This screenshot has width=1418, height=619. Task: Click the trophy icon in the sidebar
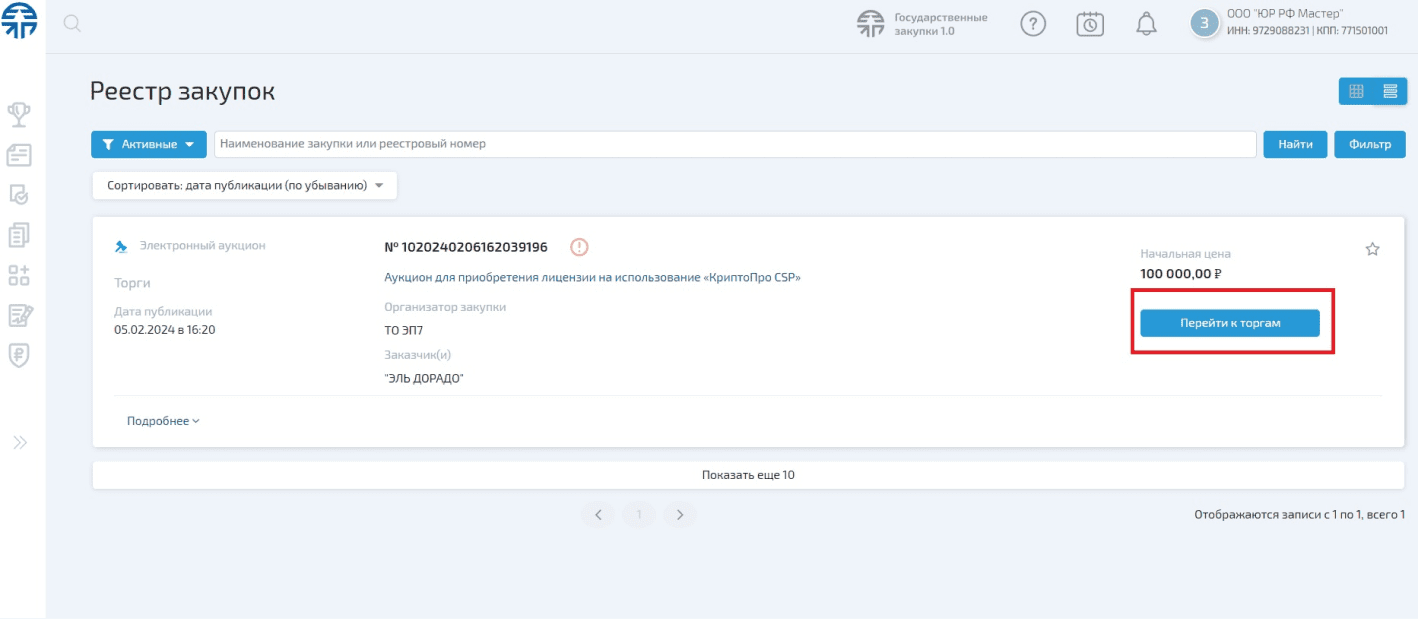click(19, 115)
